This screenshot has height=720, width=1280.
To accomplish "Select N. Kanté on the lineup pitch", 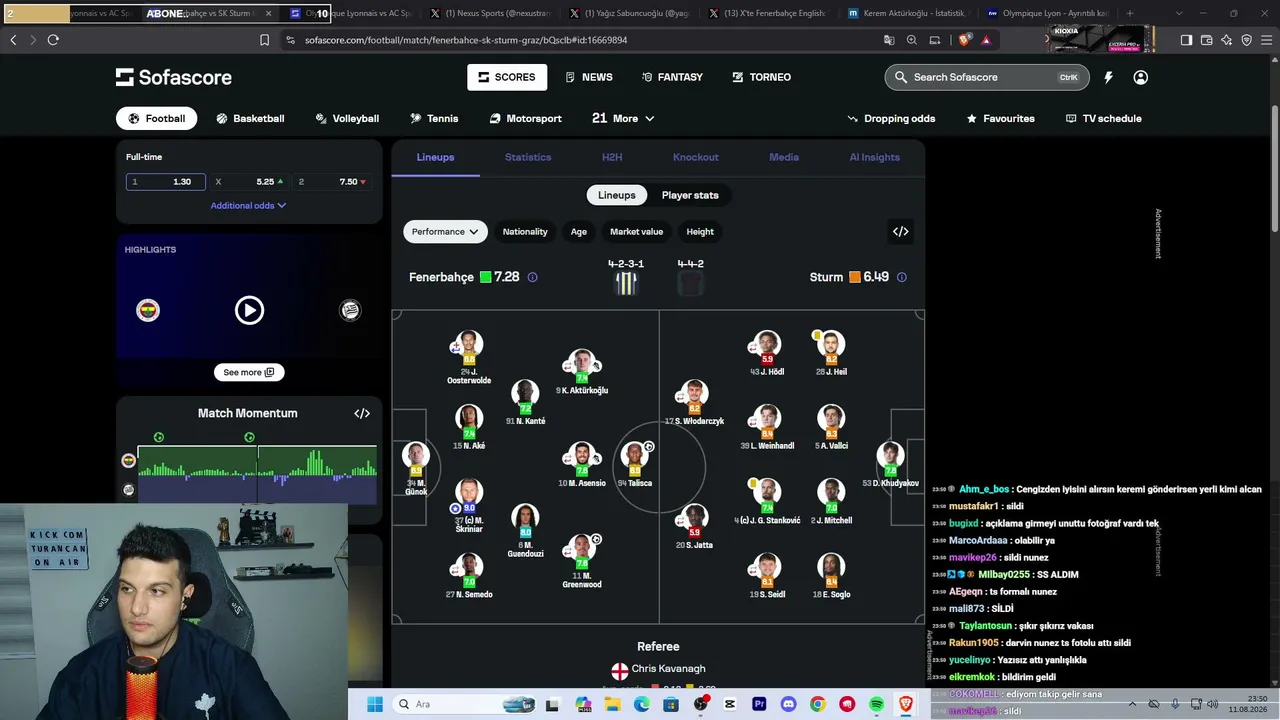I will coord(525,393).
